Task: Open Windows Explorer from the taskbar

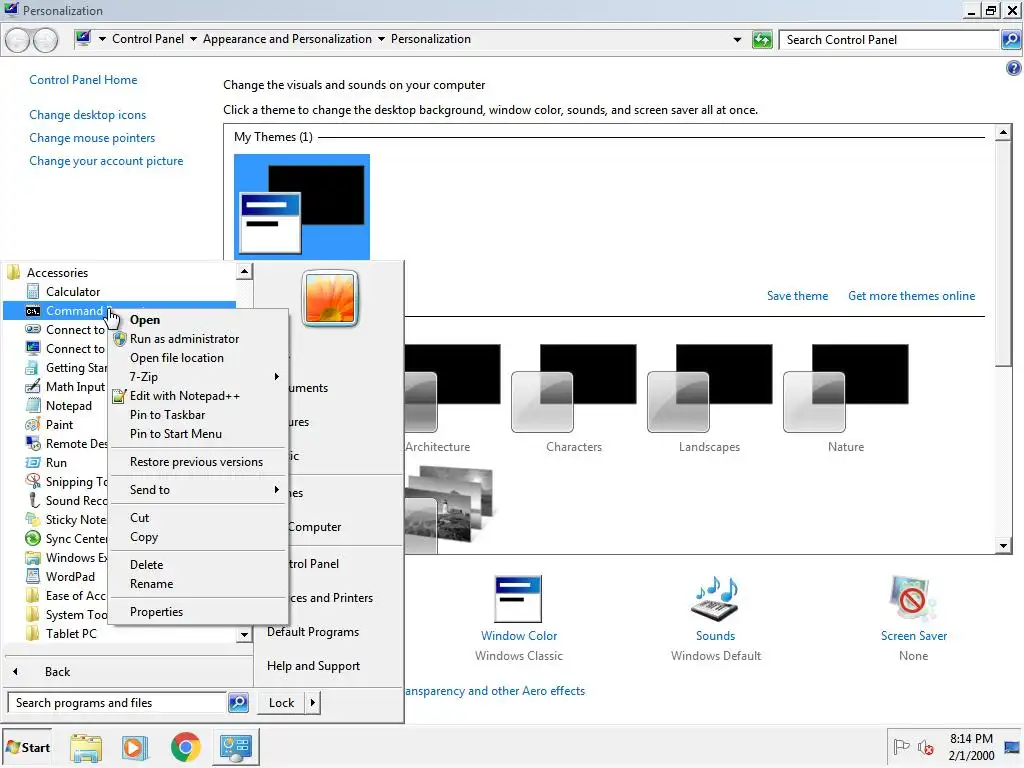Action: click(x=86, y=748)
